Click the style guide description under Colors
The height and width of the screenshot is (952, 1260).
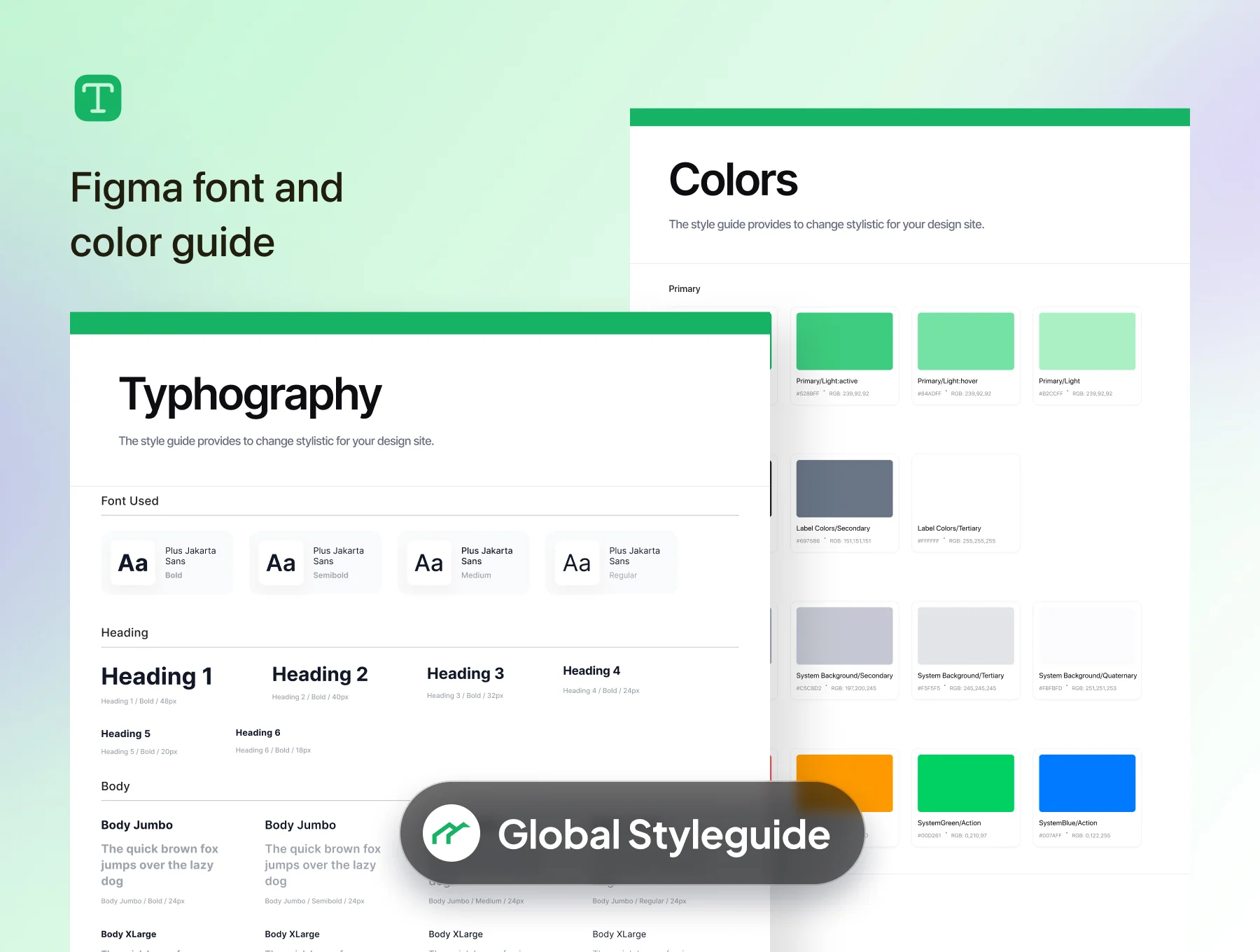point(826,224)
